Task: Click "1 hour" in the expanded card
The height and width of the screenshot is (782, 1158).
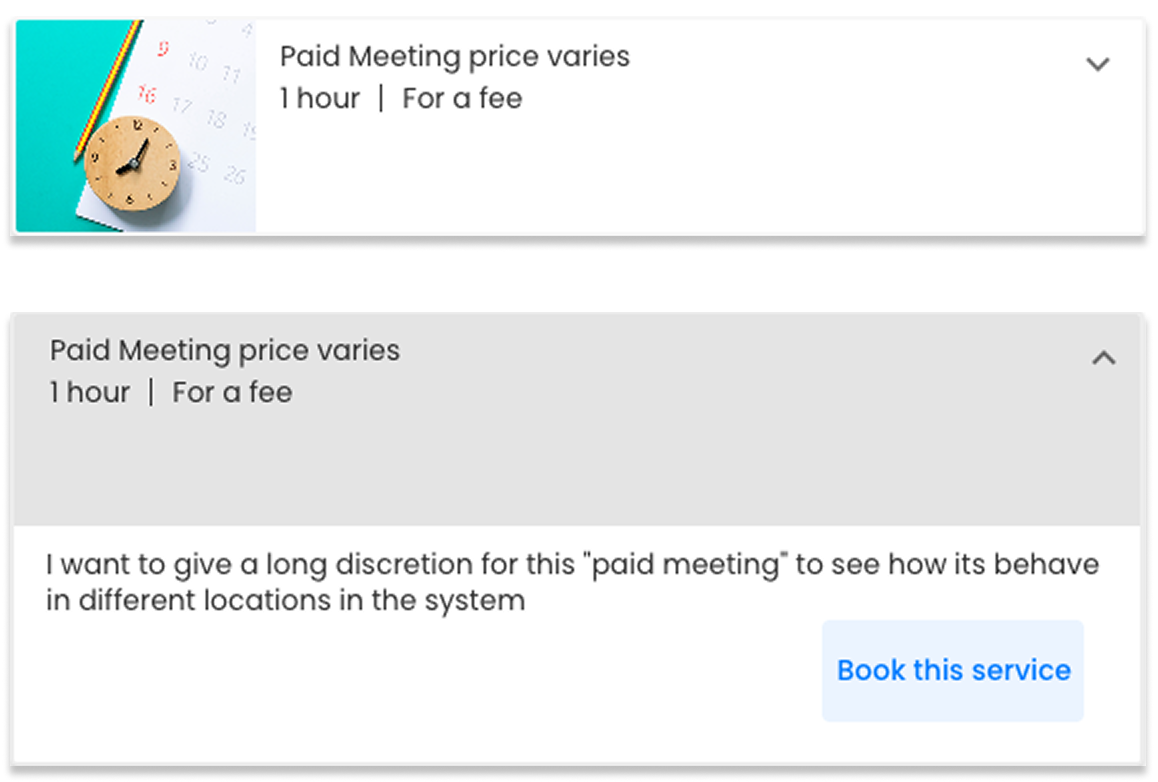Action: [90, 392]
